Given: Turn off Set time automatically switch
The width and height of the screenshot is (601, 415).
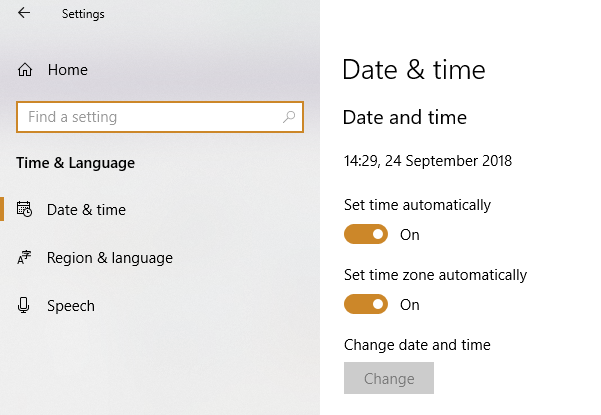Looking at the screenshot, I should pyautogui.click(x=366, y=234).
